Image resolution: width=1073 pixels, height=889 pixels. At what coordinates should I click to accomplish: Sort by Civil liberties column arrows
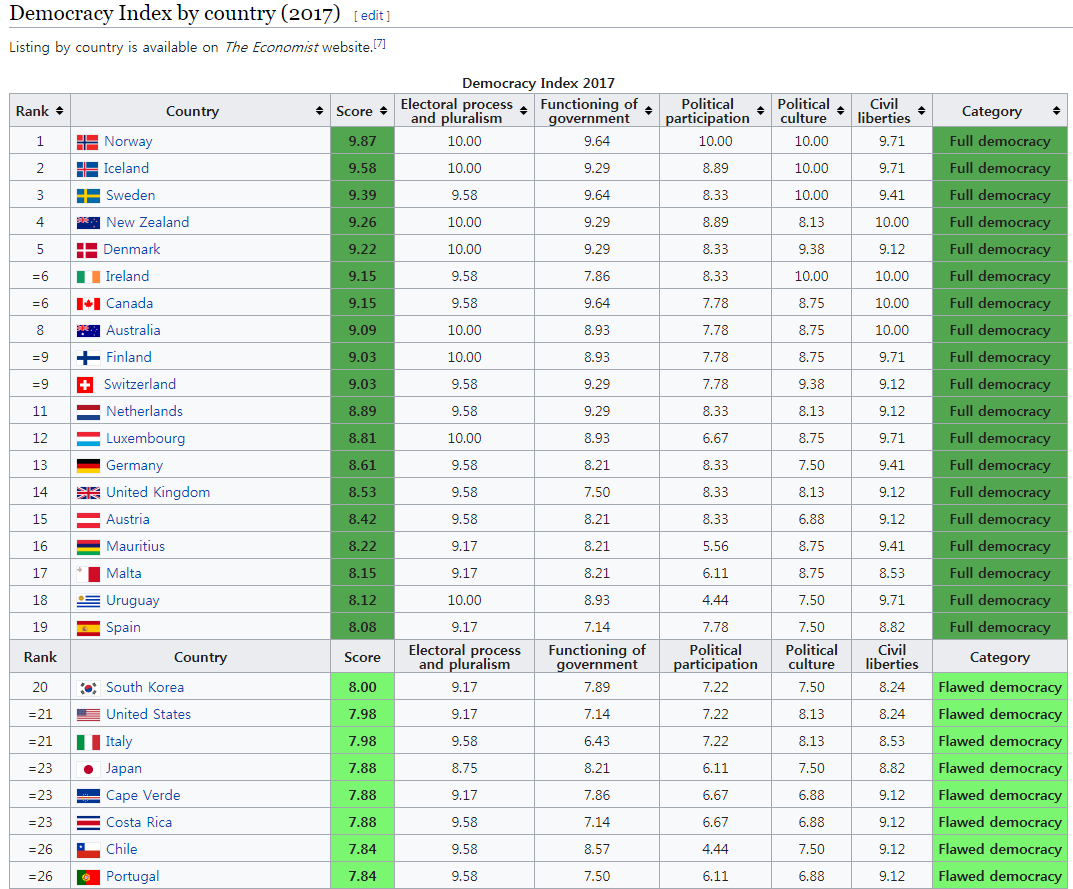point(921,111)
